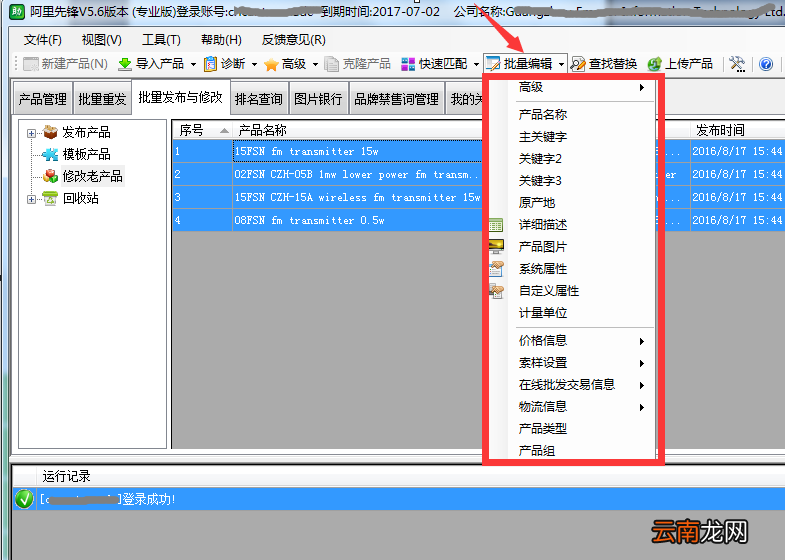
Task: Choose 产品组 from batch edit menu
Action: 537,450
